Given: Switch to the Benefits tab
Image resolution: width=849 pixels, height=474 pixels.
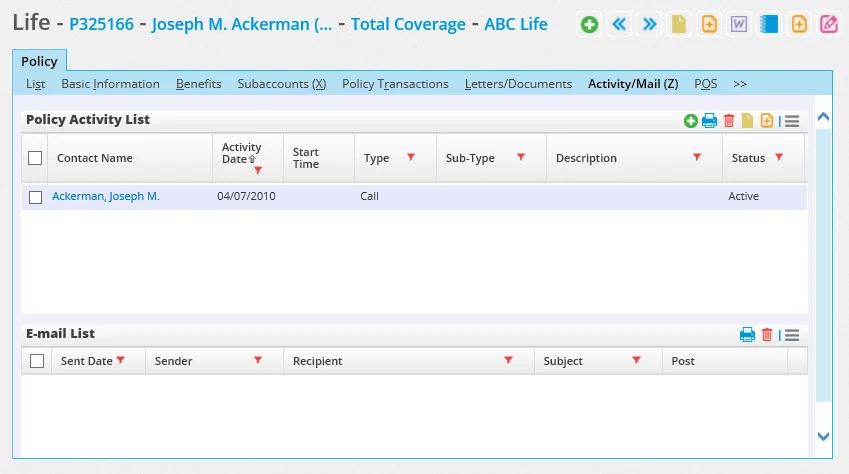Looking at the screenshot, I should [198, 84].
